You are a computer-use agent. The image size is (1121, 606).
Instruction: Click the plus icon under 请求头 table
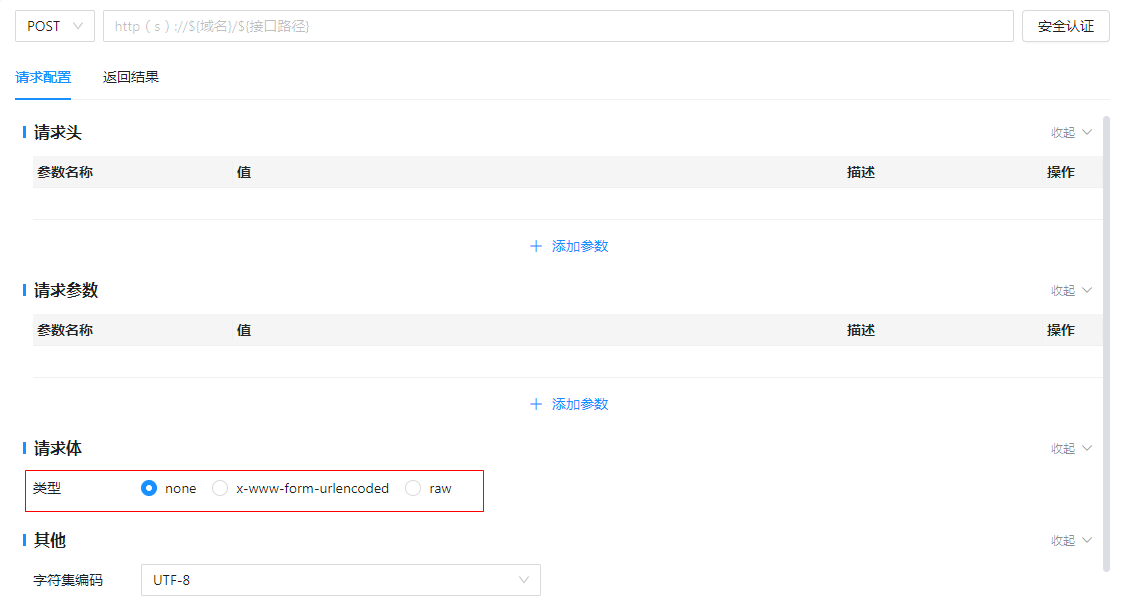click(536, 246)
